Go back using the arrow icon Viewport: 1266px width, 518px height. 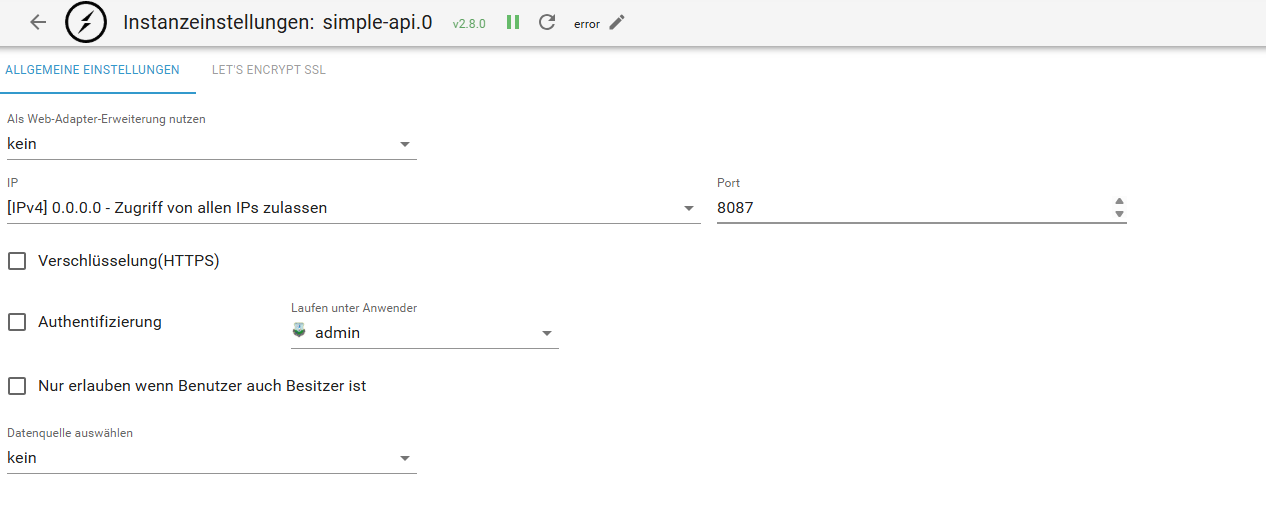(x=38, y=22)
